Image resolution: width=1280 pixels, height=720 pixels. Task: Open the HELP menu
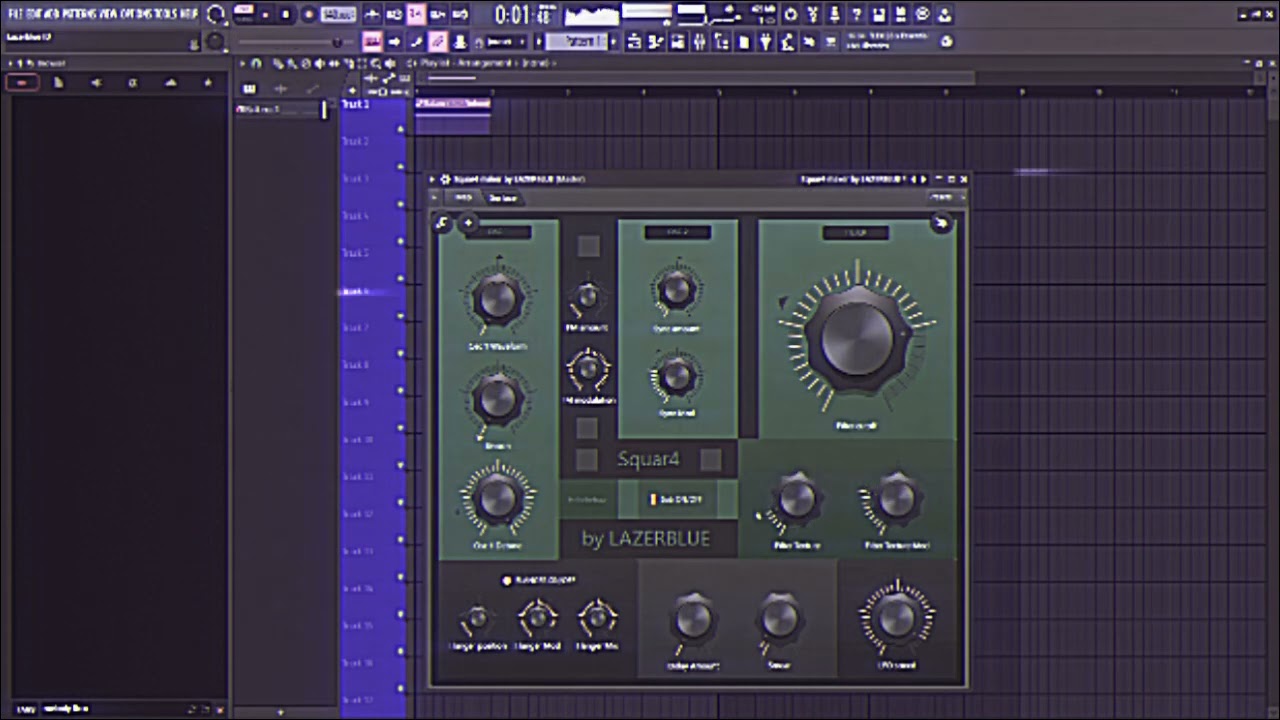189,15
